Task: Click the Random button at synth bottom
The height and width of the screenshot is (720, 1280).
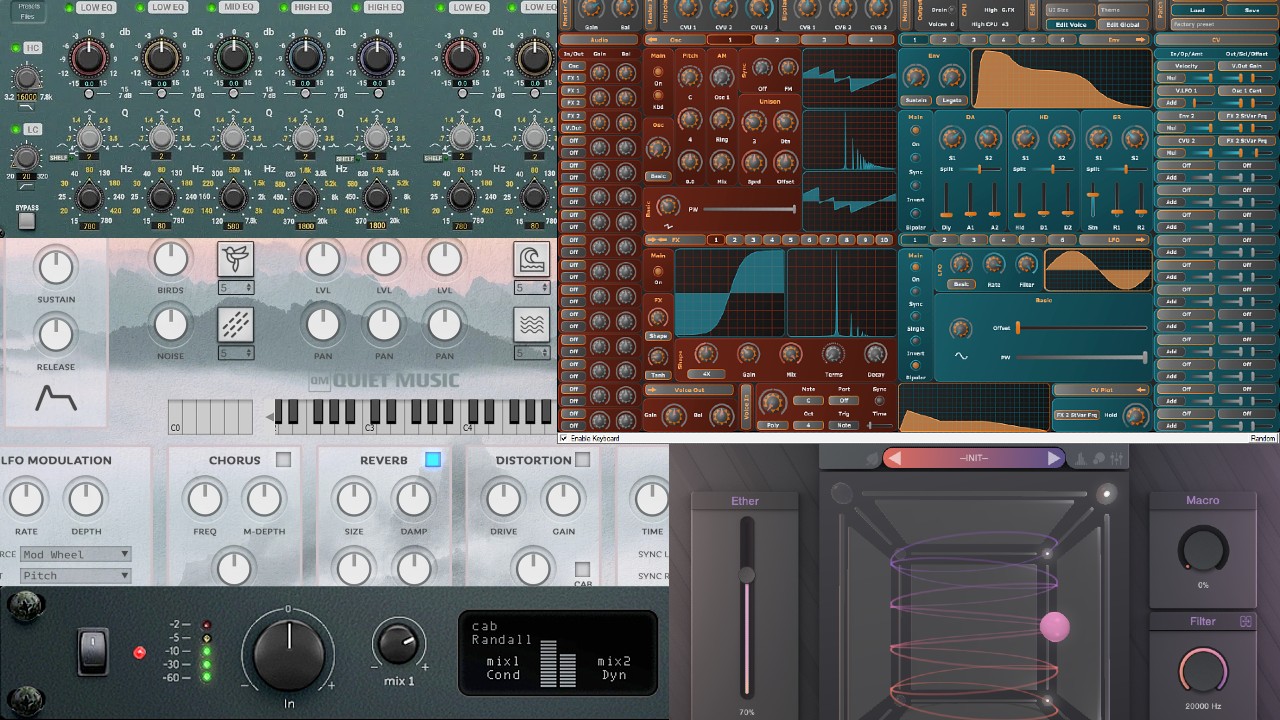Action: [x=1263, y=438]
